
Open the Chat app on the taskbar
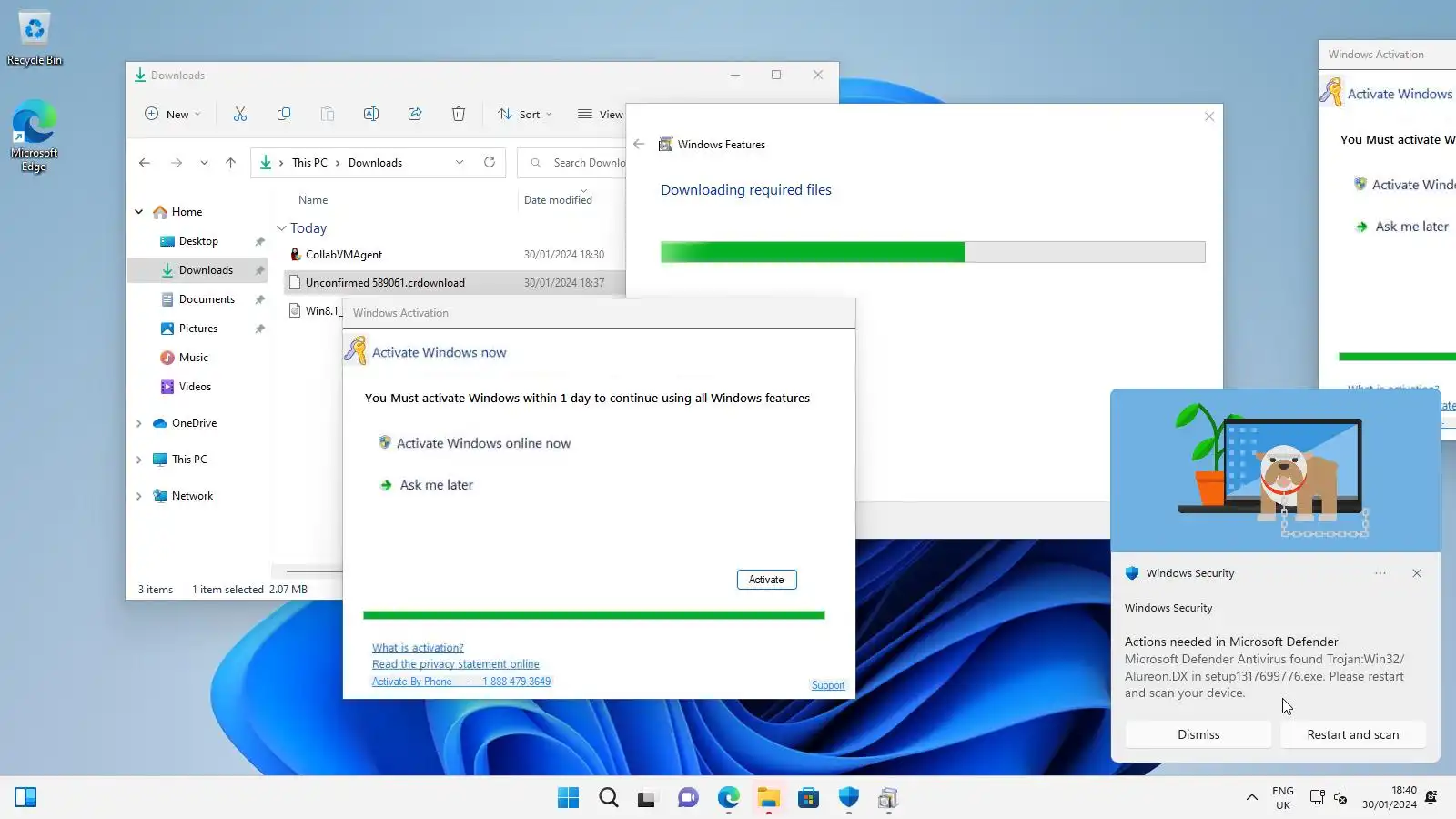click(688, 798)
